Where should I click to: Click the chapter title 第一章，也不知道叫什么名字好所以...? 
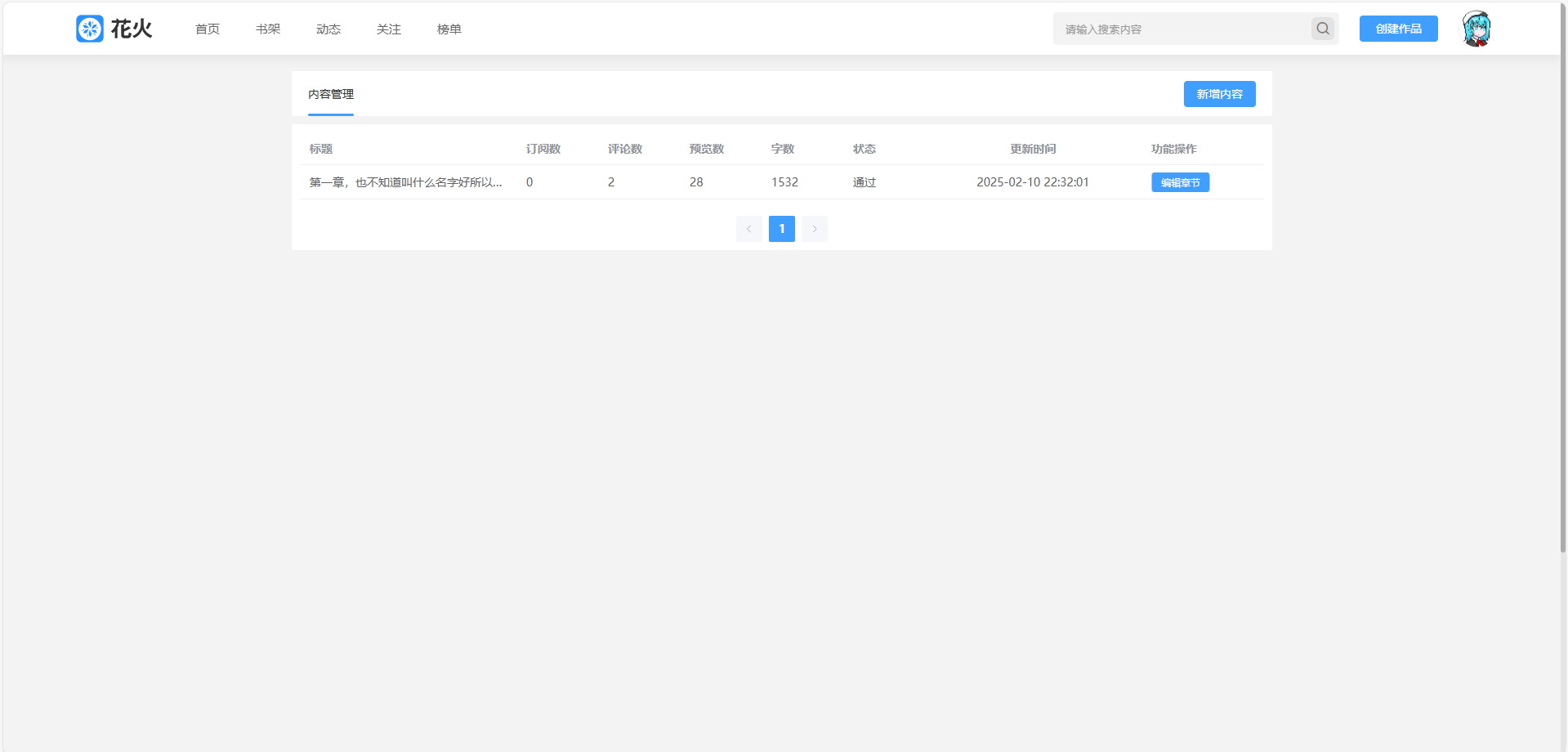[406, 182]
